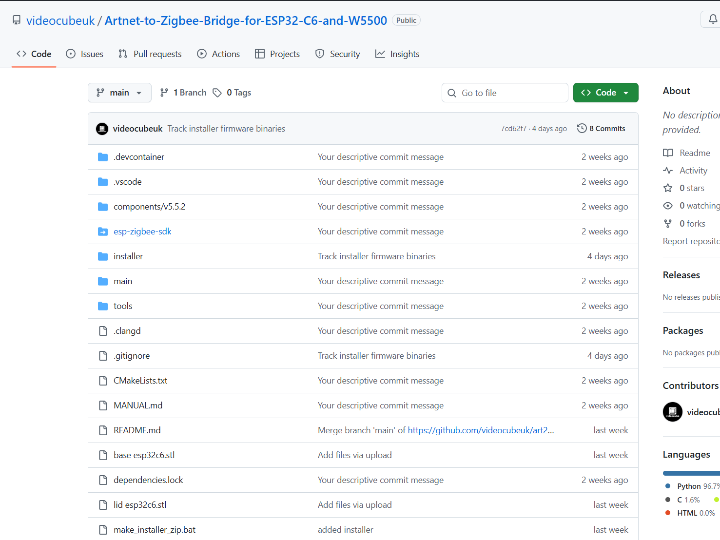Click the esp-zigbee-sdk submodule folder icon

102,231
